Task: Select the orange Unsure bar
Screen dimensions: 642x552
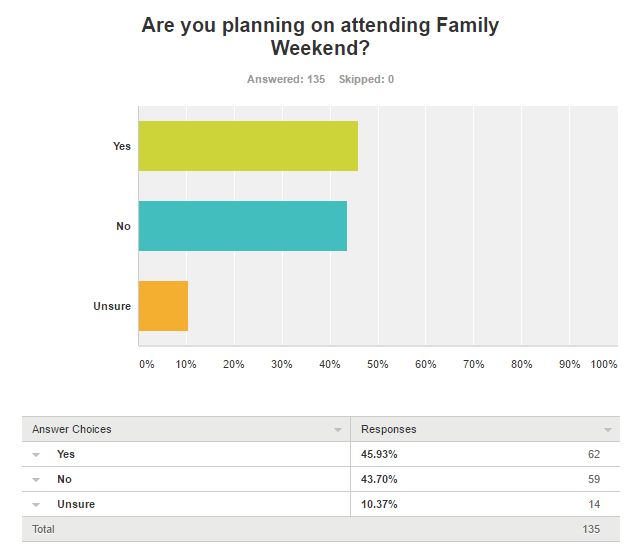Action: 163,306
